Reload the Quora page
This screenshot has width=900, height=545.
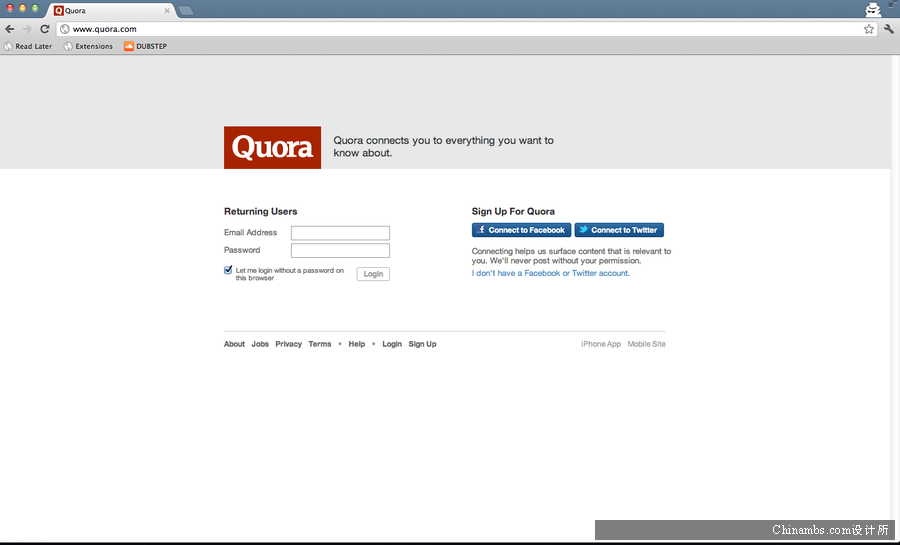tap(45, 29)
